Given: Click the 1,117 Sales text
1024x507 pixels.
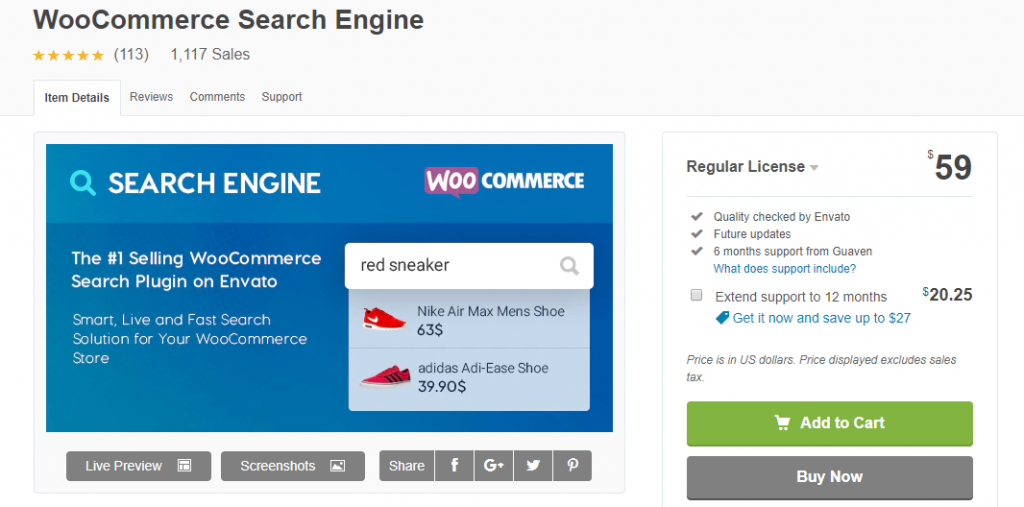Looking at the screenshot, I should click(210, 54).
